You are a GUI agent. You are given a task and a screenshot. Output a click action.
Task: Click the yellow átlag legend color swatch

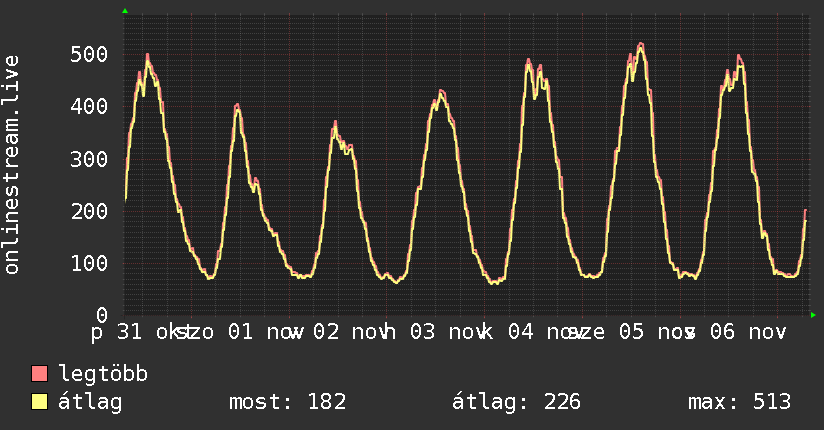point(39,402)
